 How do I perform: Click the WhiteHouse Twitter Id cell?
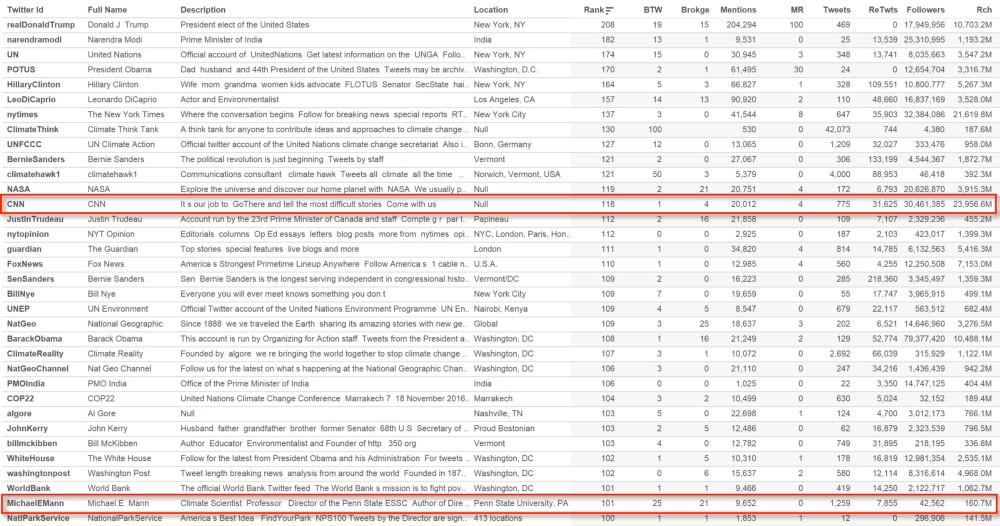30,458
